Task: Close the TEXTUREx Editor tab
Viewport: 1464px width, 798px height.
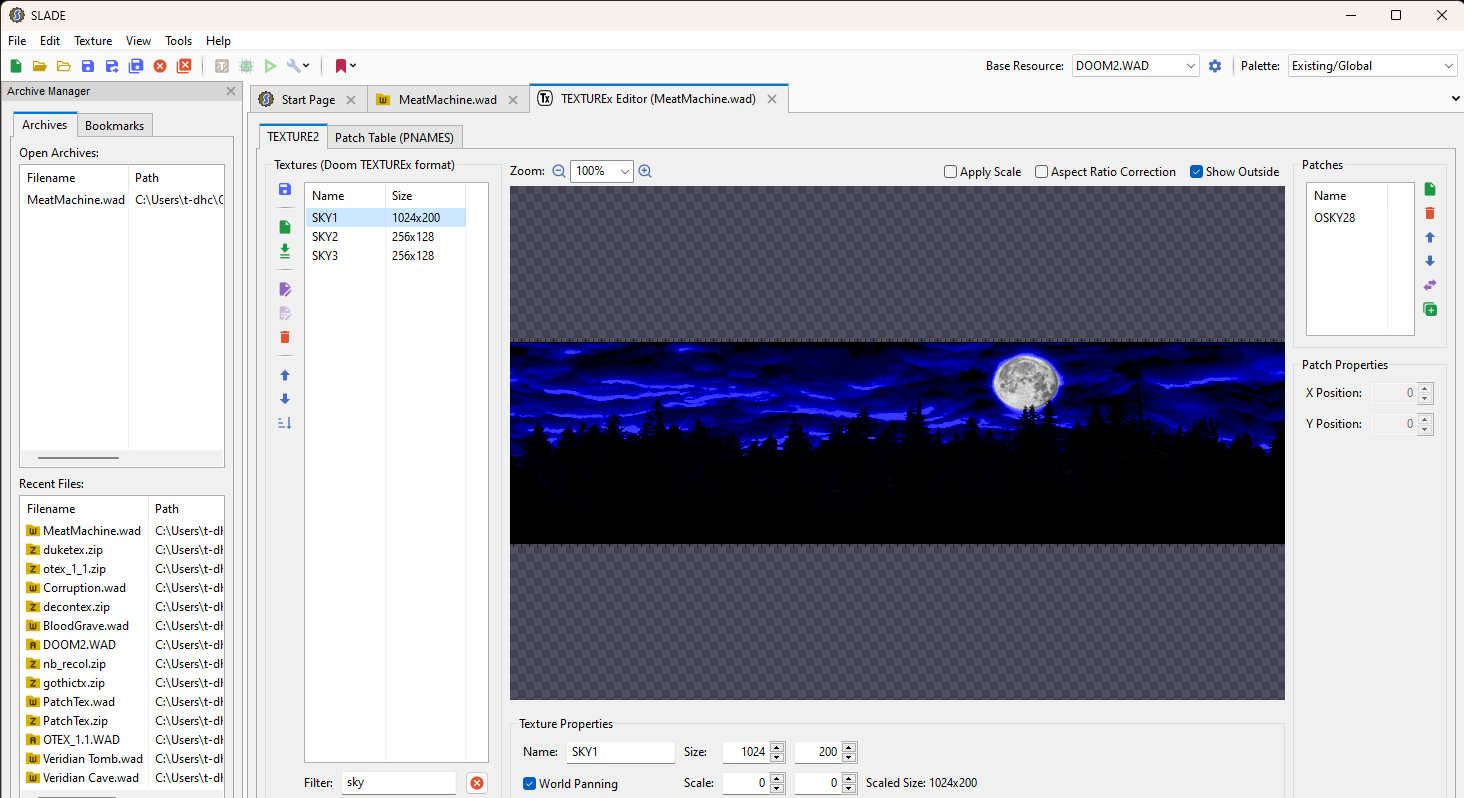Action: [x=772, y=99]
